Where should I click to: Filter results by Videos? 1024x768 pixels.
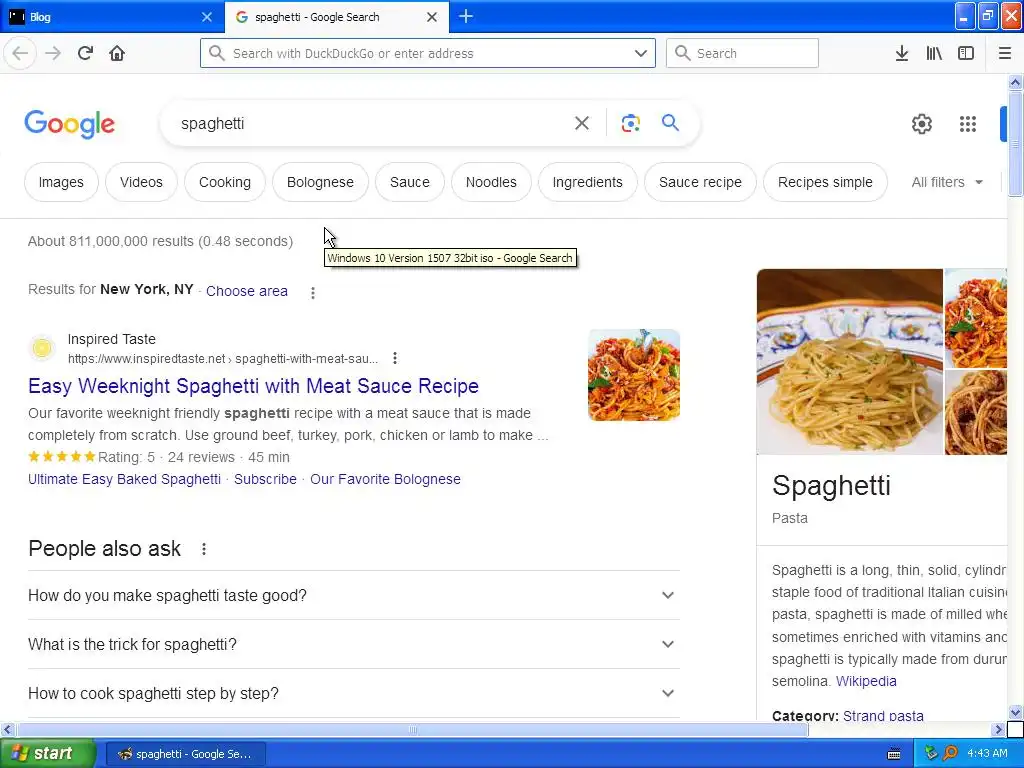pos(141,182)
